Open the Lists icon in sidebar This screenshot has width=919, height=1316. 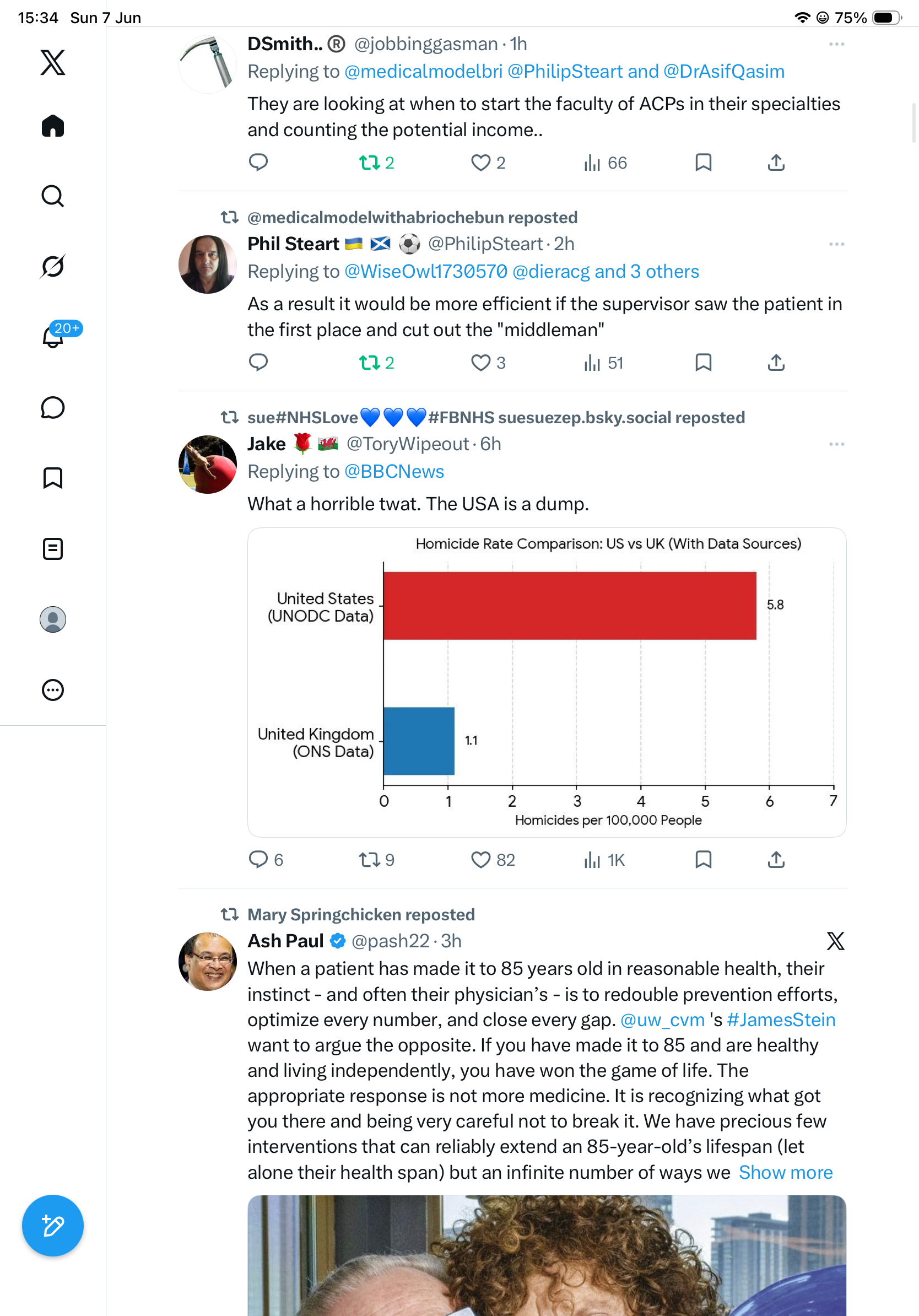point(53,548)
